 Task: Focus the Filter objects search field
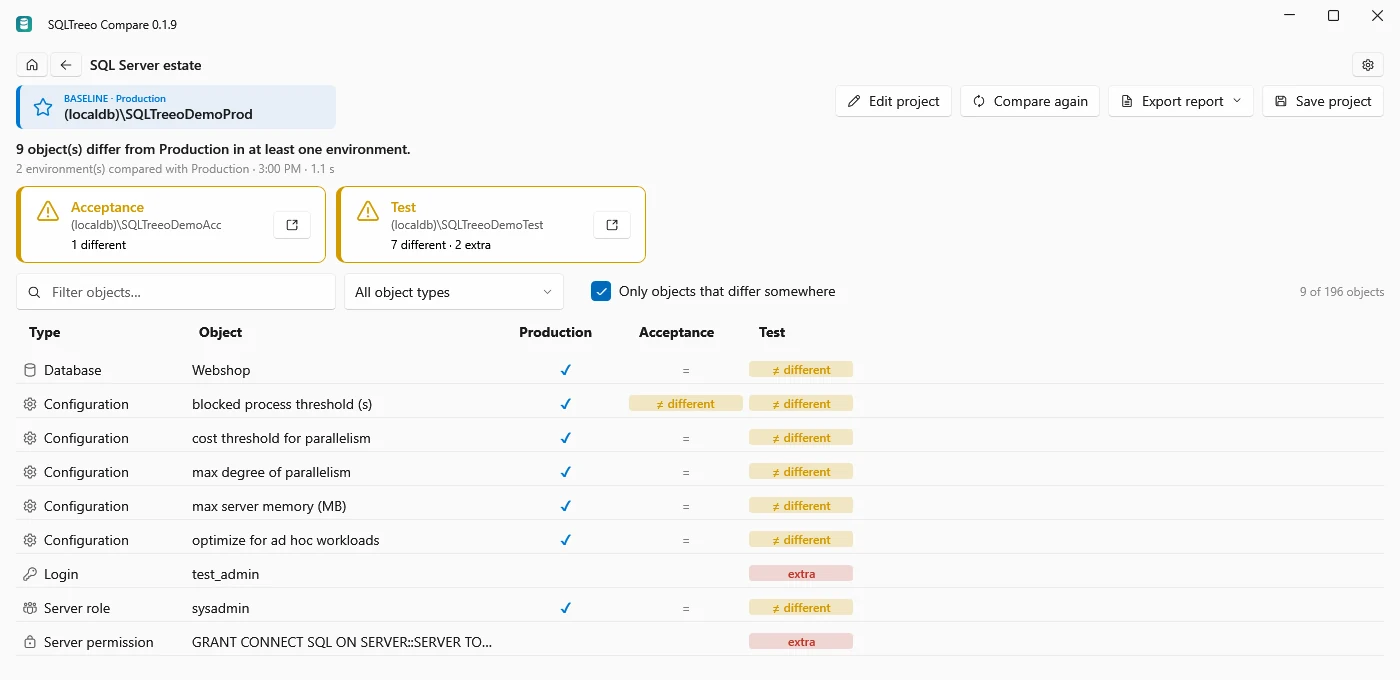(176, 292)
